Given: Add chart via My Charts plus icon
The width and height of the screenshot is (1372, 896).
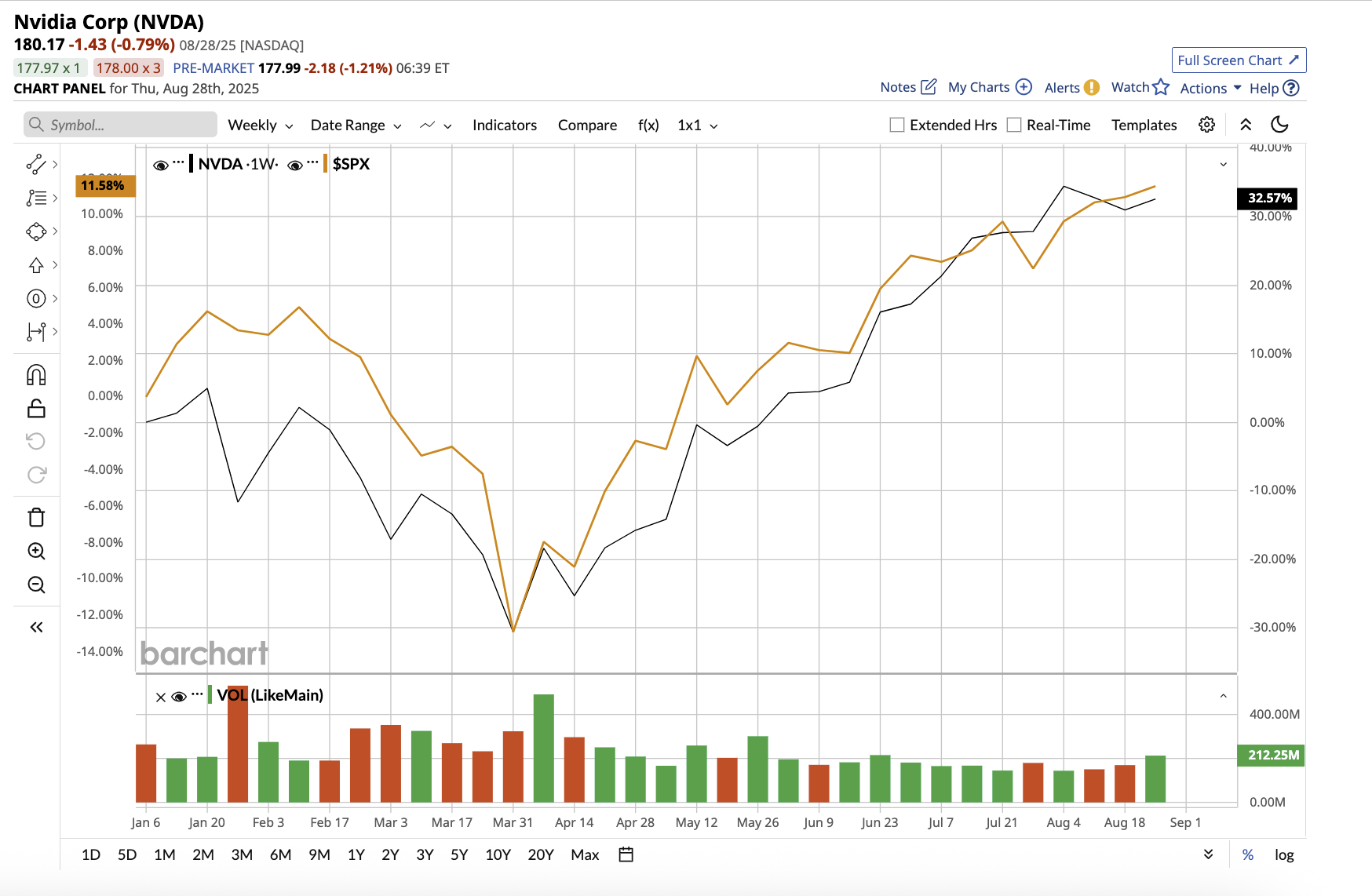Looking at the screenshot, I should pyautogui.click(x=1024, y=86).
